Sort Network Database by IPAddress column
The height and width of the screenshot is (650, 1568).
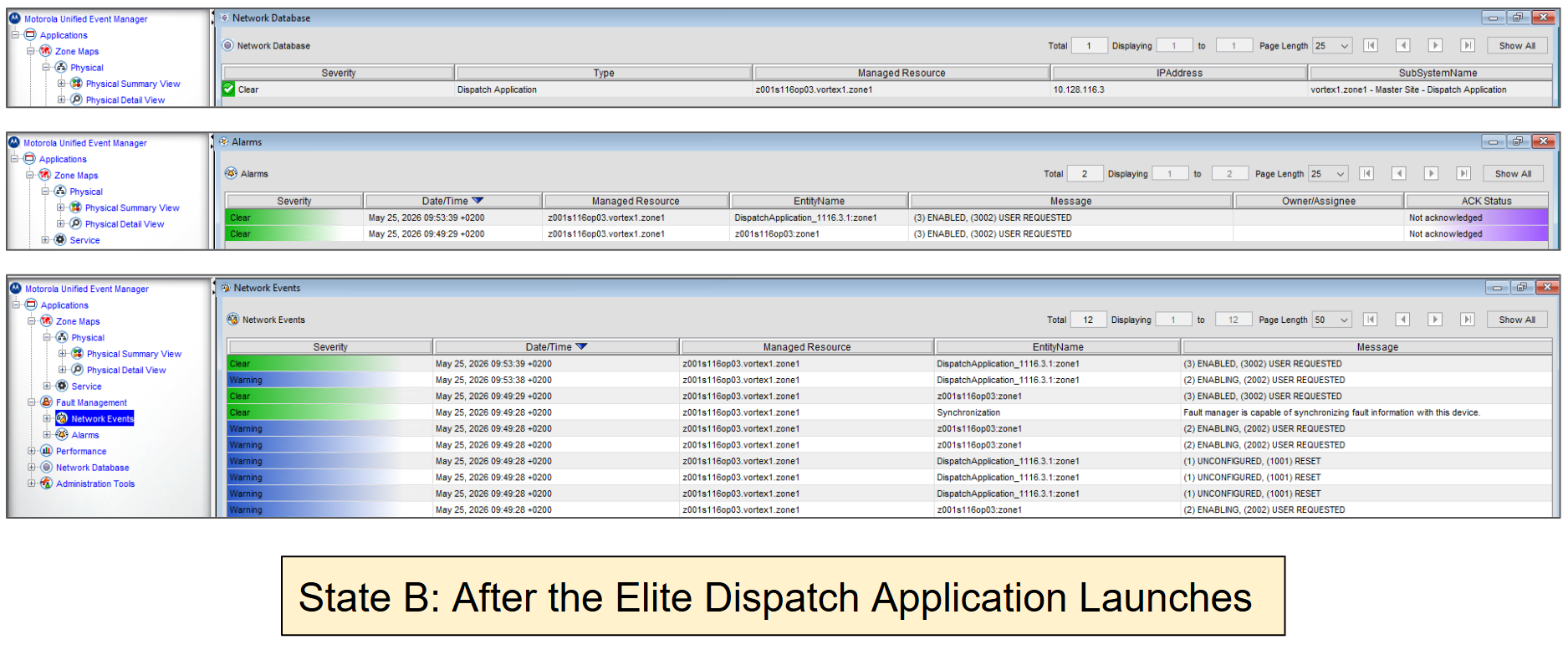click(x=1179, y=73)
